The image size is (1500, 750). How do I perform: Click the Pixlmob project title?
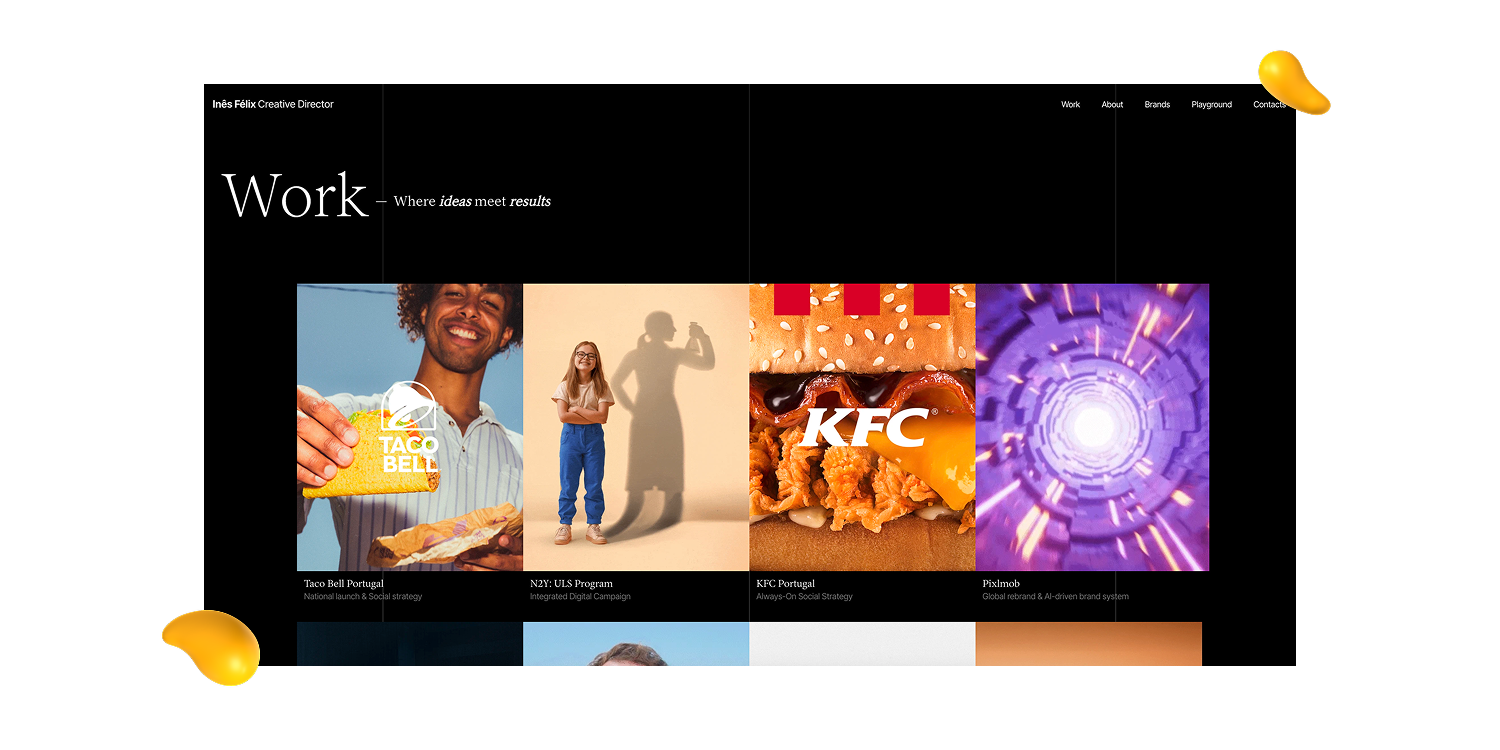click(1001, 583)
